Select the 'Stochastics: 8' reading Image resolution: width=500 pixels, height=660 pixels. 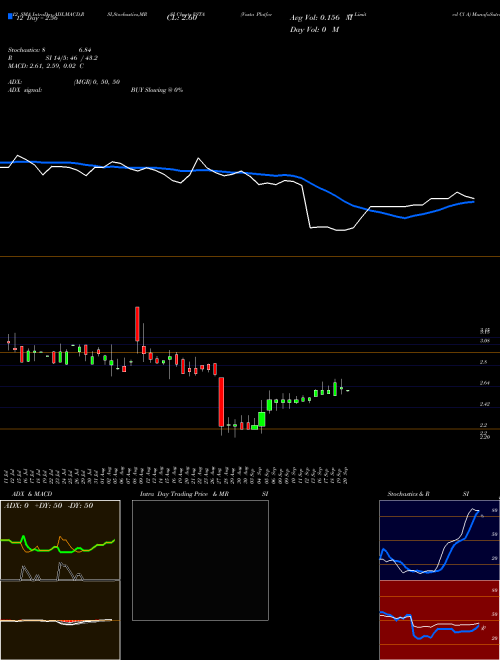[x=29, y=50]
